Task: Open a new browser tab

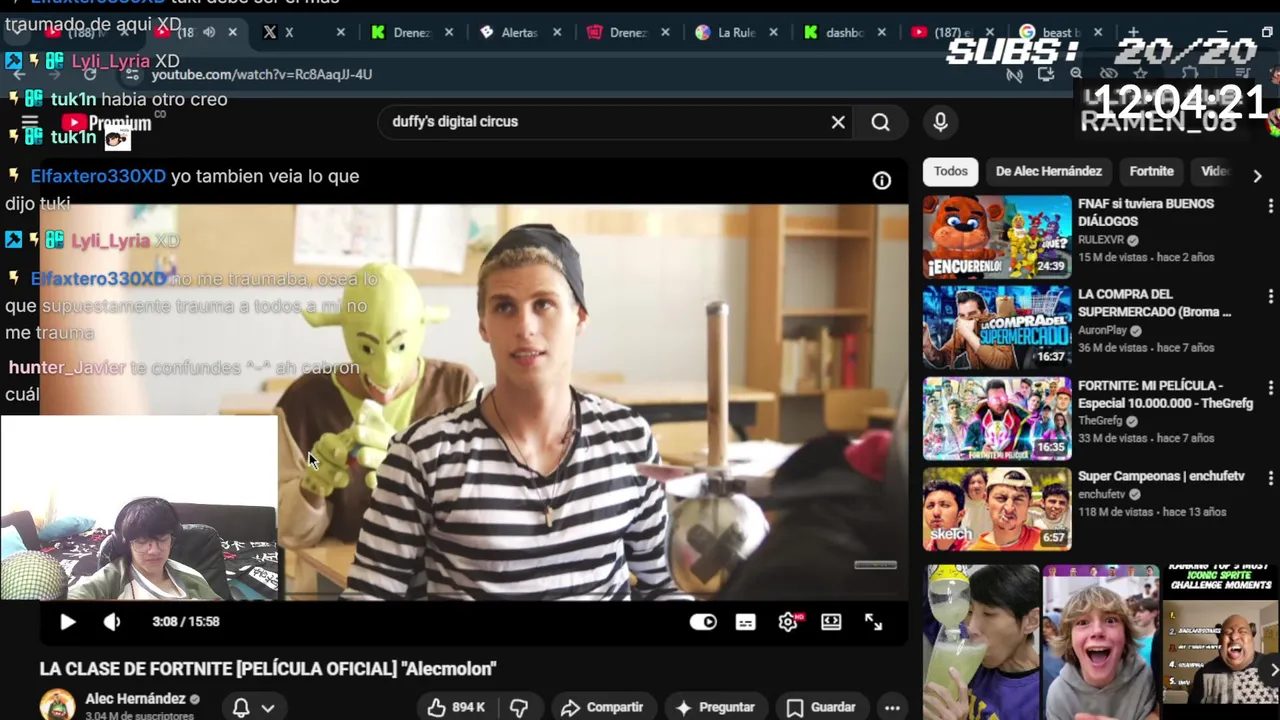Action: pyautogui.click(x=1133, y=32)
